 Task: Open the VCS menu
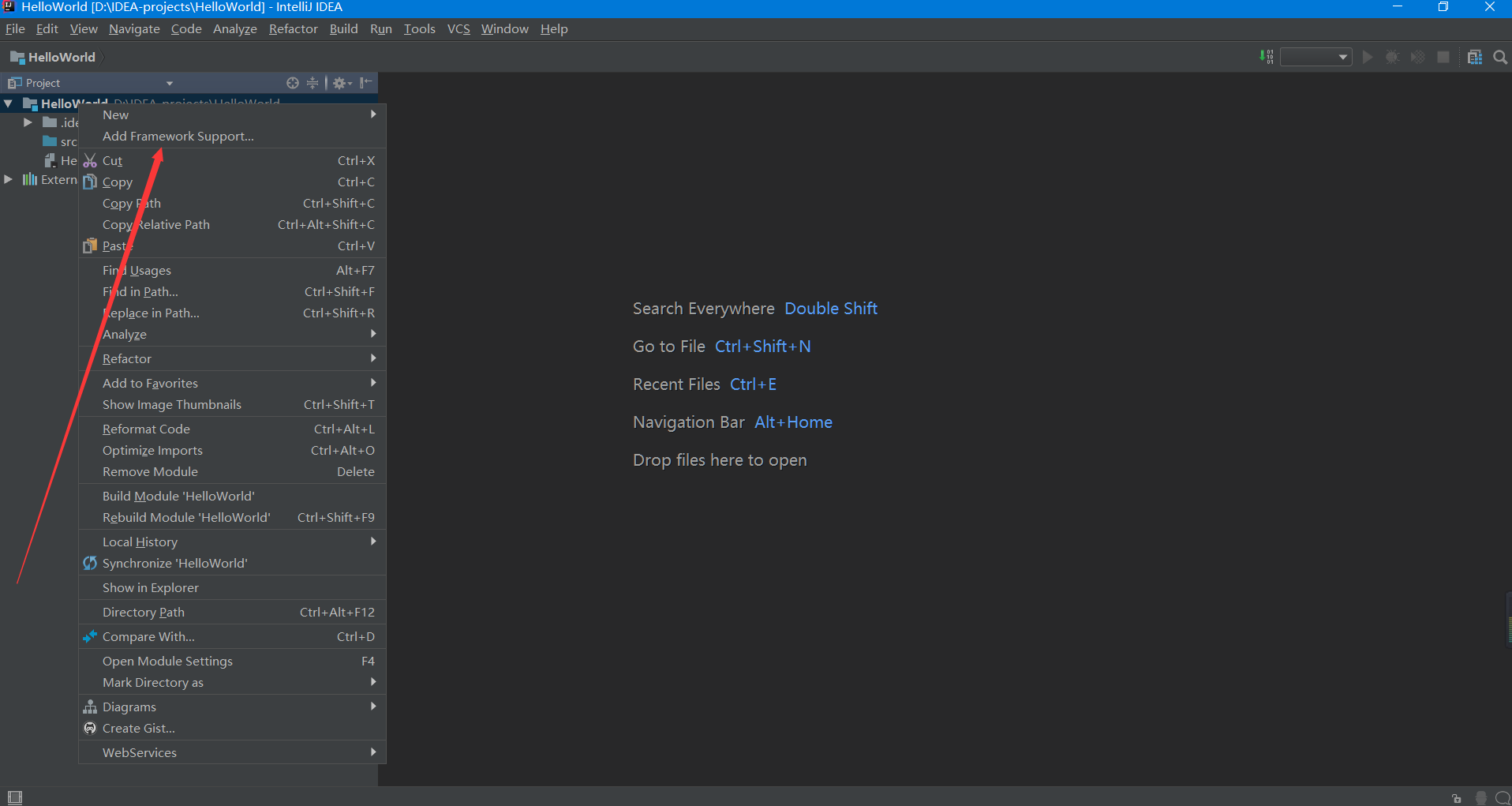[x=458, y=28]
